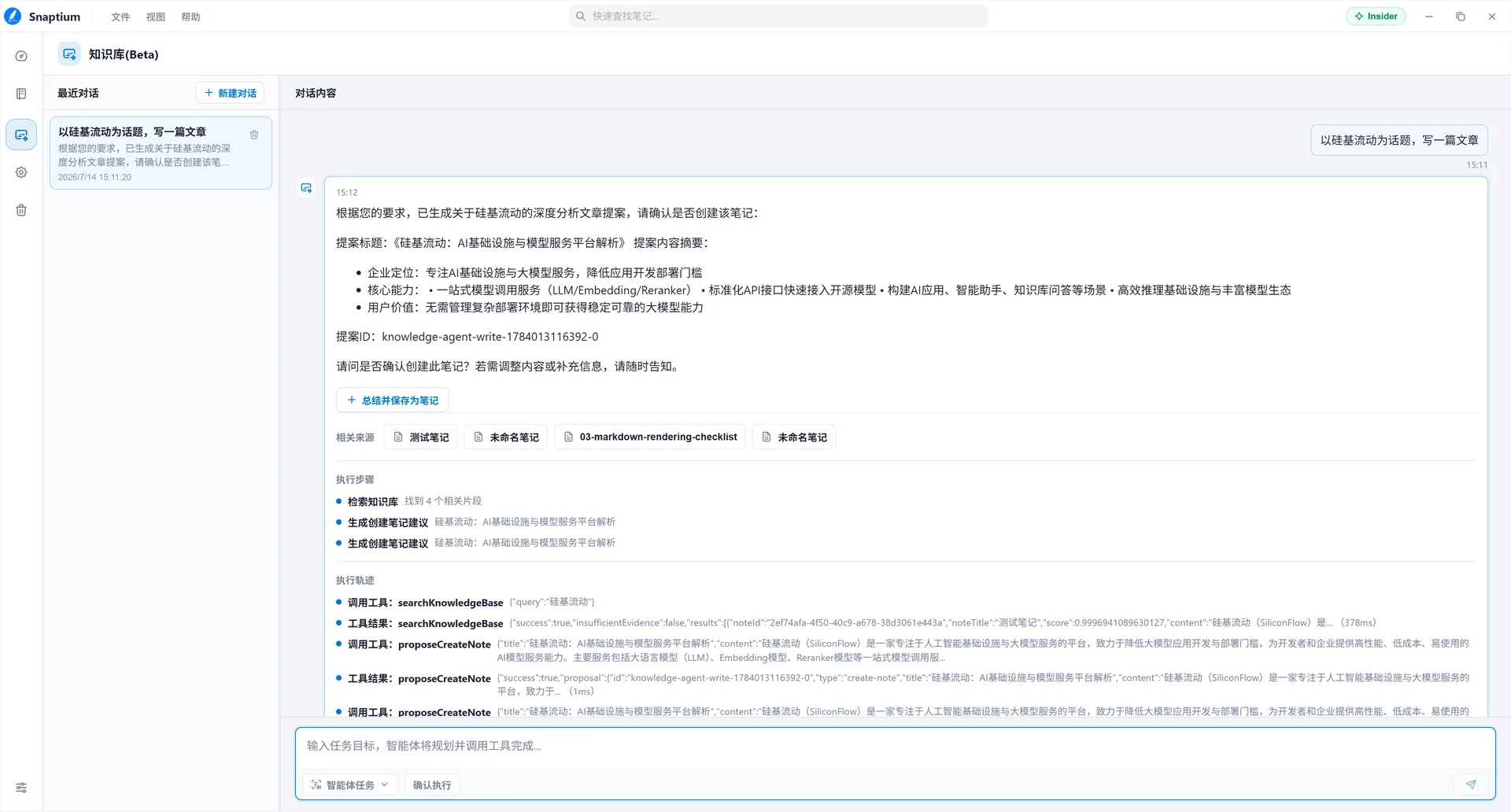This screenshot has height=812, width=1511.
Task: Start a new chat with 新建对话
Action: (230, 93)
